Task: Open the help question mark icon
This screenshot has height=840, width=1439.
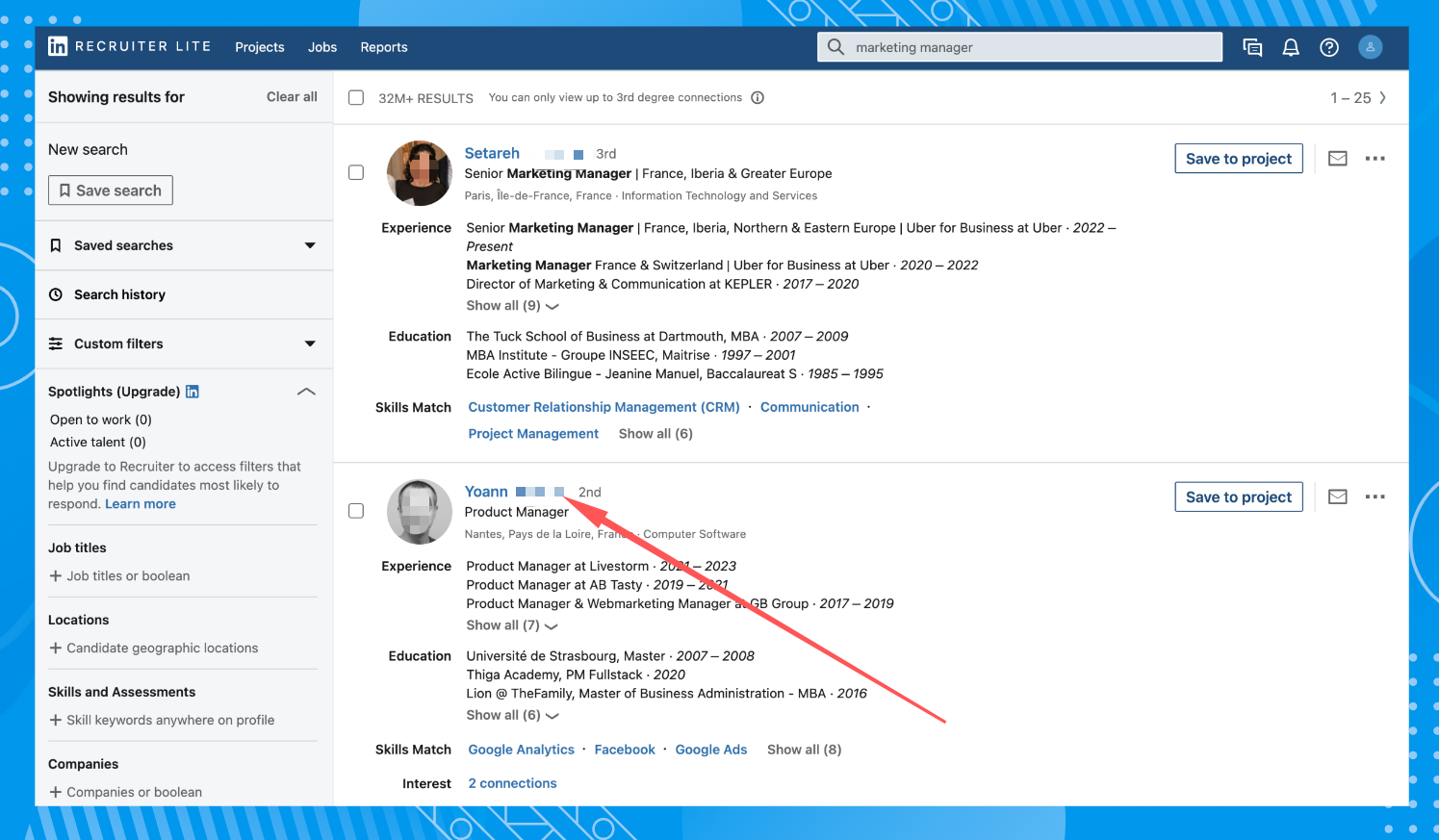Action: coord(1329,47)
